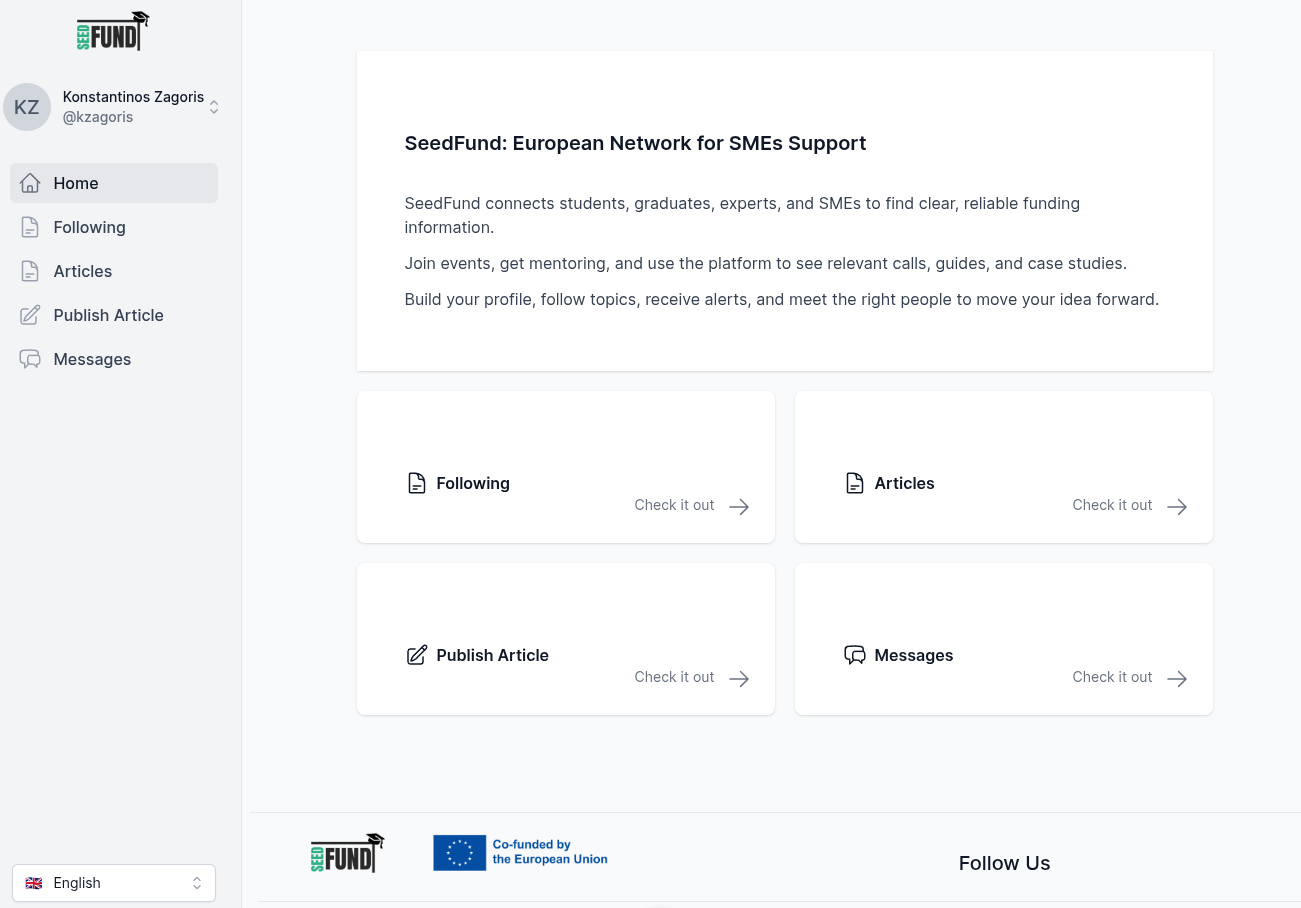Image resolution: width=1301 pixels, height=908 pixels.
Task: Click the paragraph starting 'Build your profile'
Action: (781, 299)
